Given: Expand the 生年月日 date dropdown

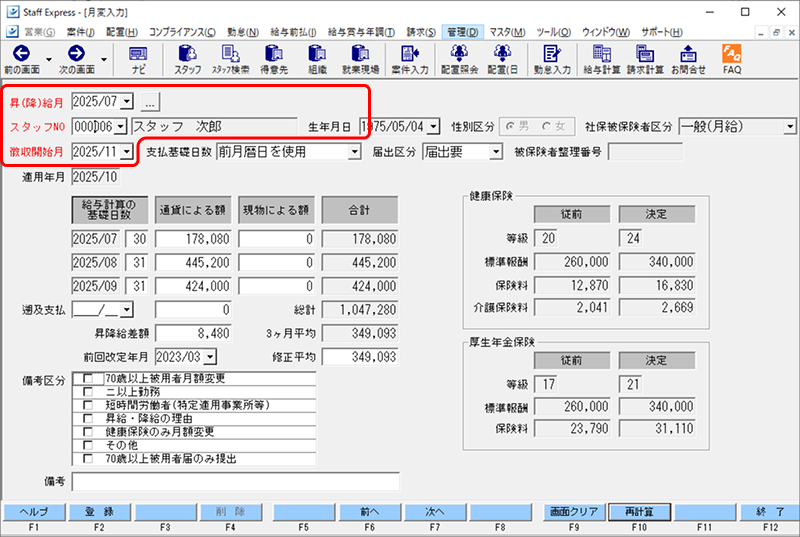Looking at the screenshot, I should (x=434, y=126).
